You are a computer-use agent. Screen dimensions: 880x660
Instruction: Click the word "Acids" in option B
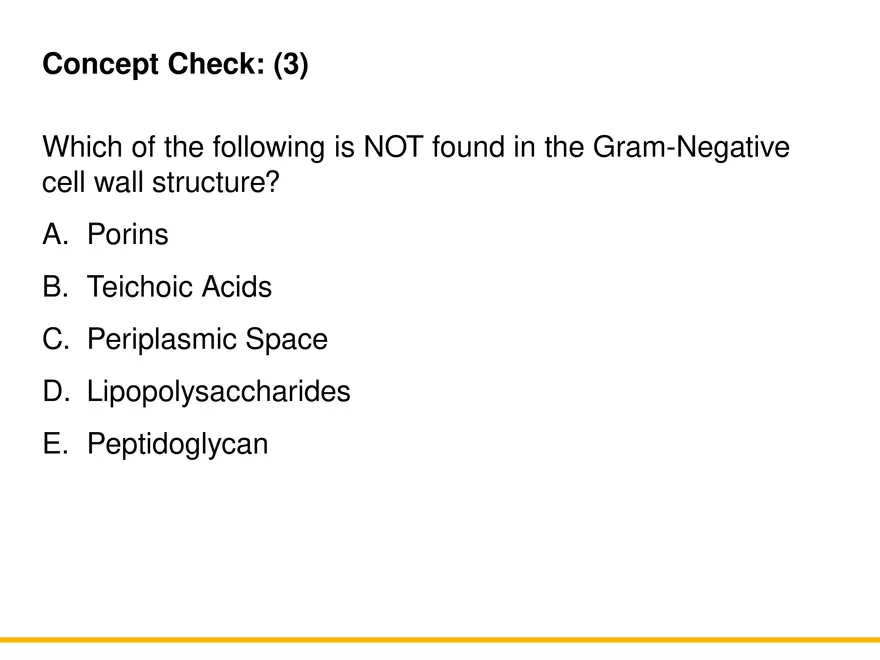tap(236, 287)
